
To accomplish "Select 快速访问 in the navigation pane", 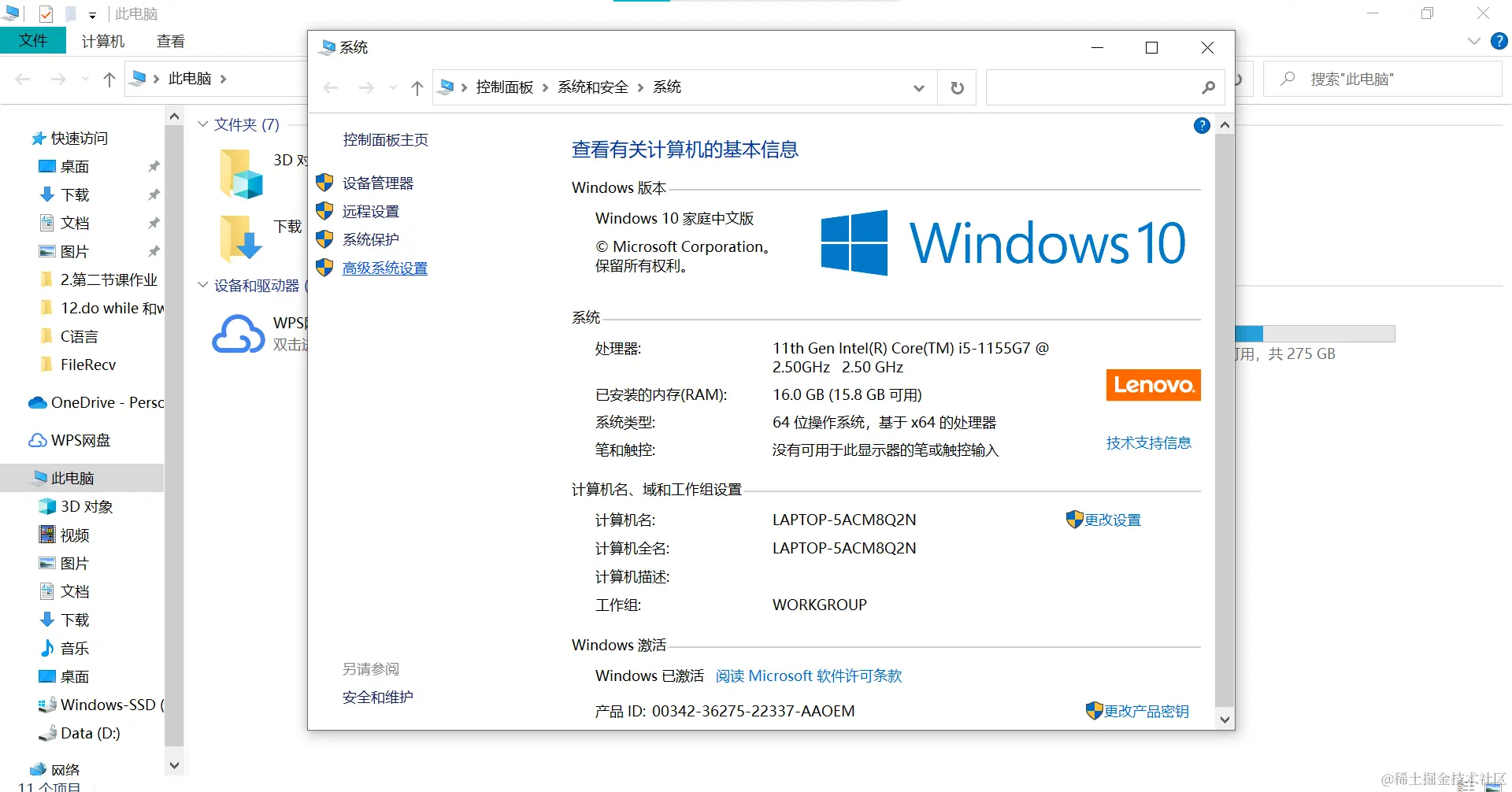I will pos(79,139).
